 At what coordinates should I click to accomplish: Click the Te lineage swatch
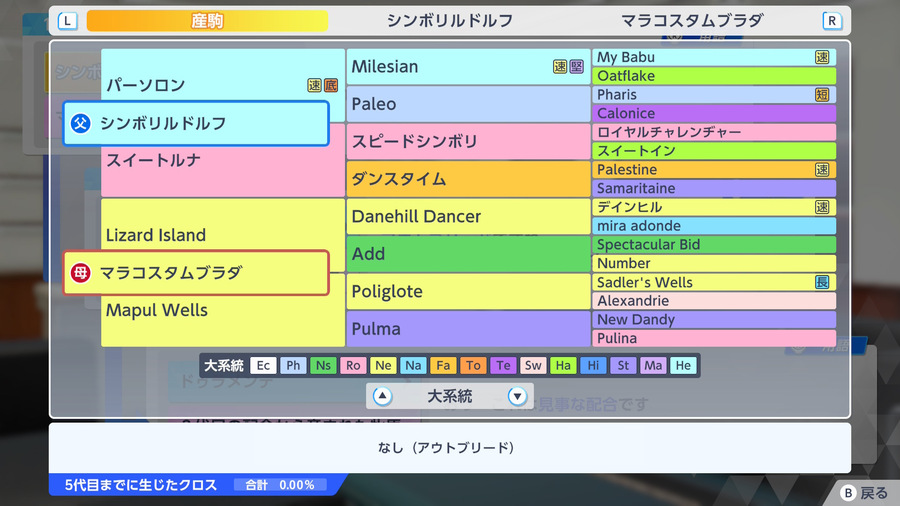[x=503, y=365]
